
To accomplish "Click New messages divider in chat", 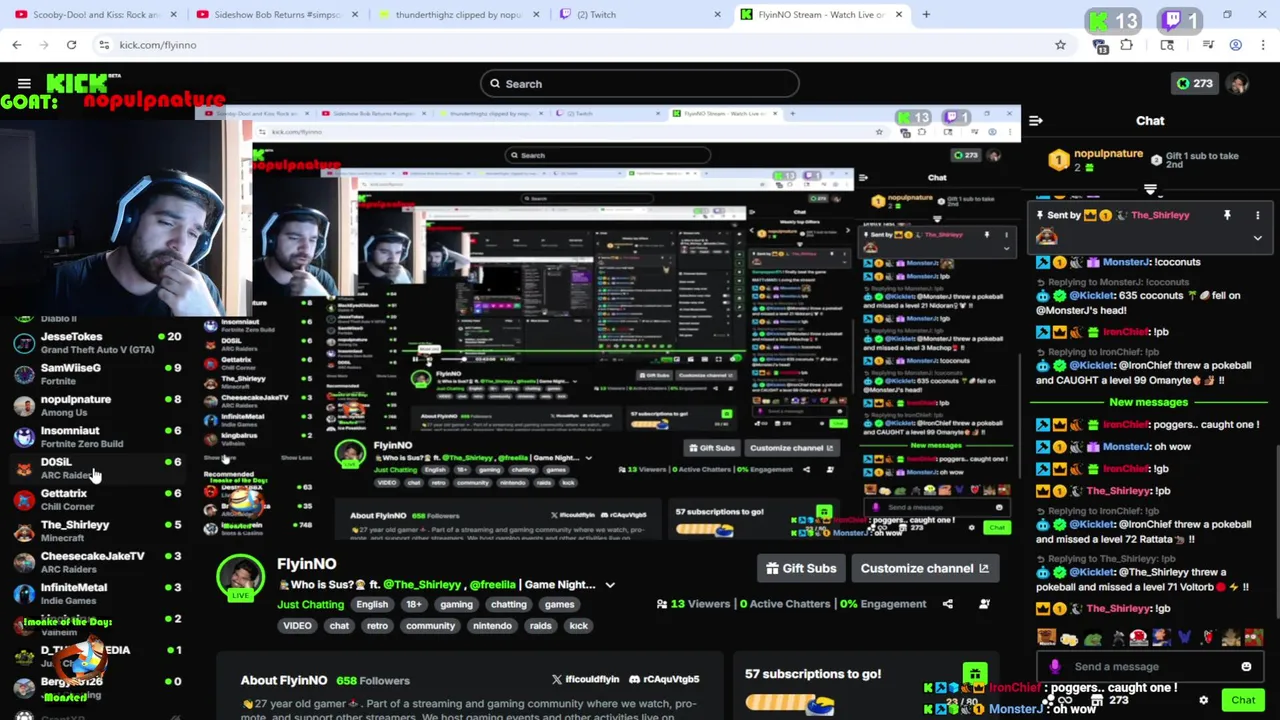I will coord(1148,402).
